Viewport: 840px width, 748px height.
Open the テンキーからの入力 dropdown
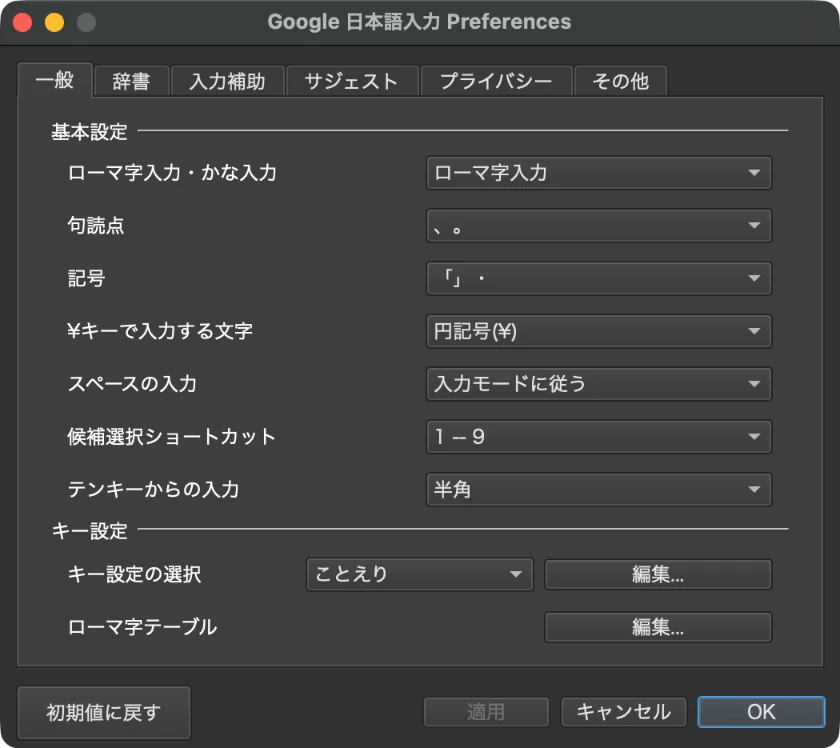click(598, 489)
